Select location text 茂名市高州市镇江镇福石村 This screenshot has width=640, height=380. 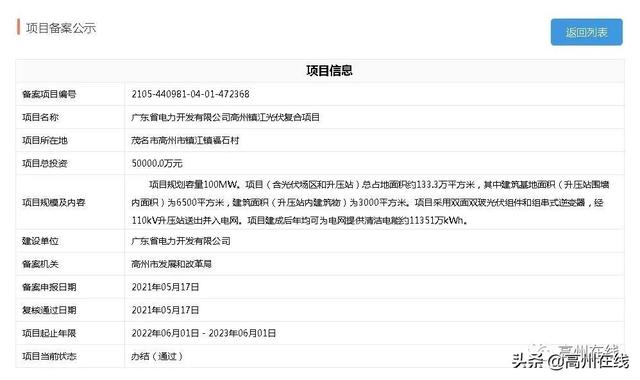tap(185, 140)
